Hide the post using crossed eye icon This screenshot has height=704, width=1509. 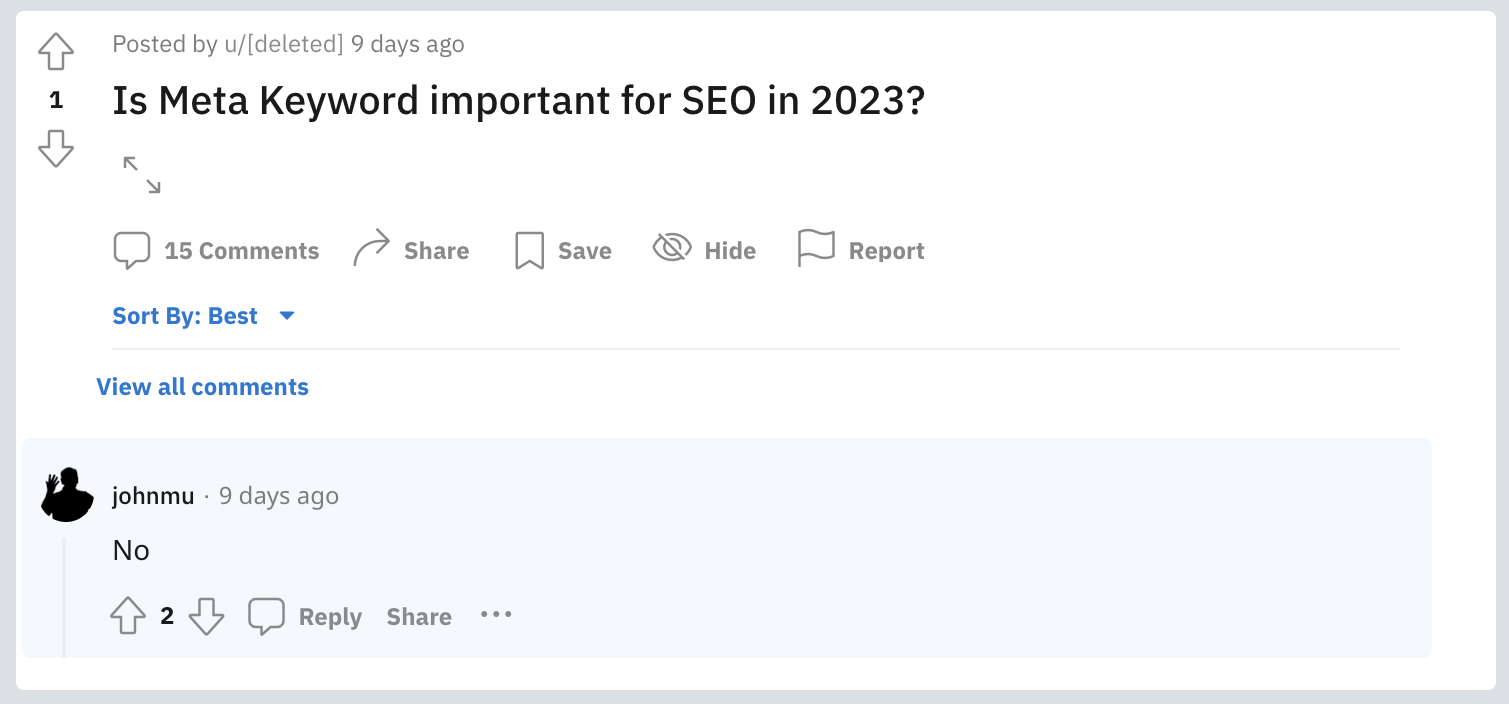(x=672, y=247)
